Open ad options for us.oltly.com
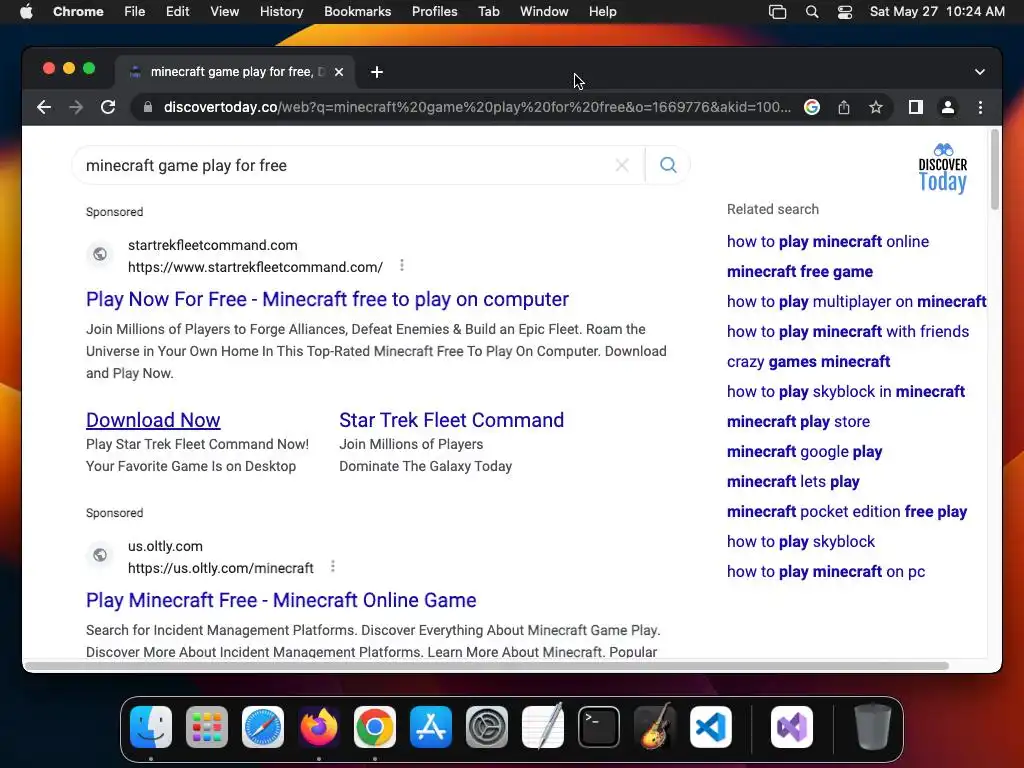This screenshot has height=768, width=1024. [332, 566]
